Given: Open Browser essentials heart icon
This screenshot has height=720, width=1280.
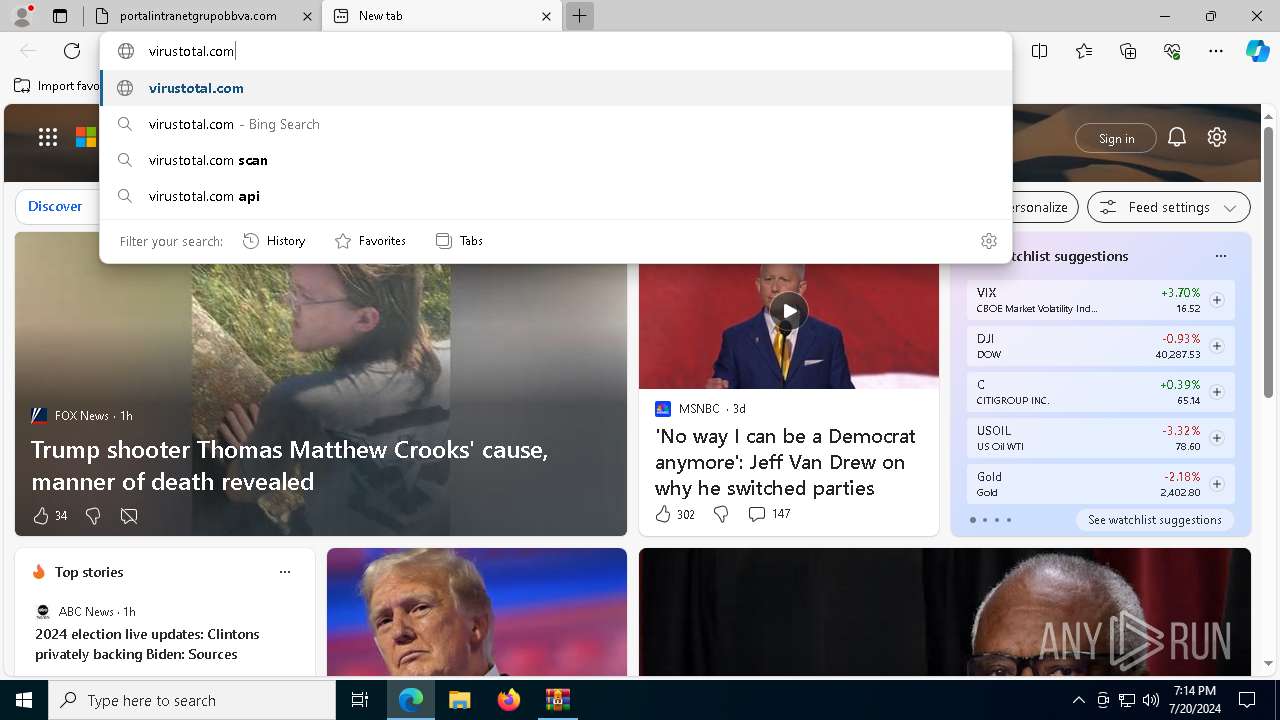Looking at the screenshot, I should tap(1172, 51).
